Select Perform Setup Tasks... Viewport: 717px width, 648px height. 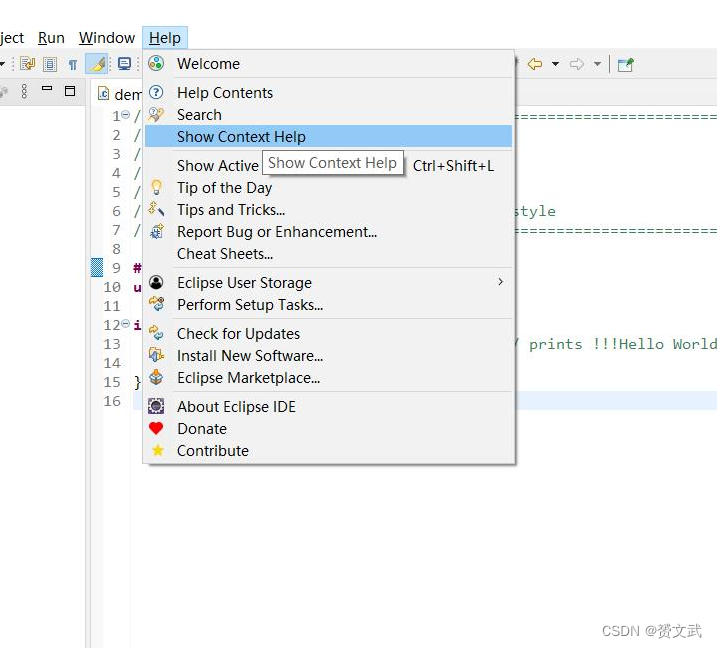coord(328,305)
